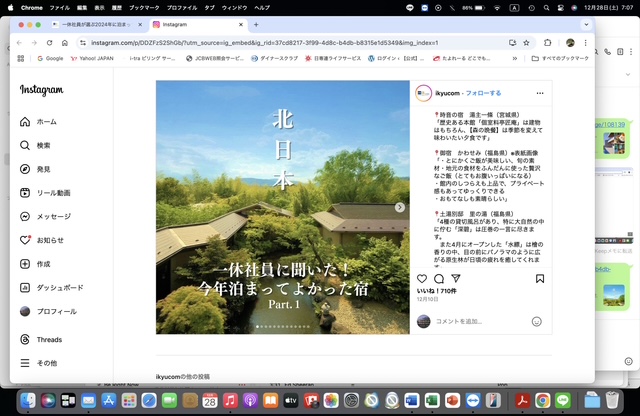Open 編集 menu in menu bar
Screen dimensions: 640x416
pyautogui.click(x=82, y=7)
